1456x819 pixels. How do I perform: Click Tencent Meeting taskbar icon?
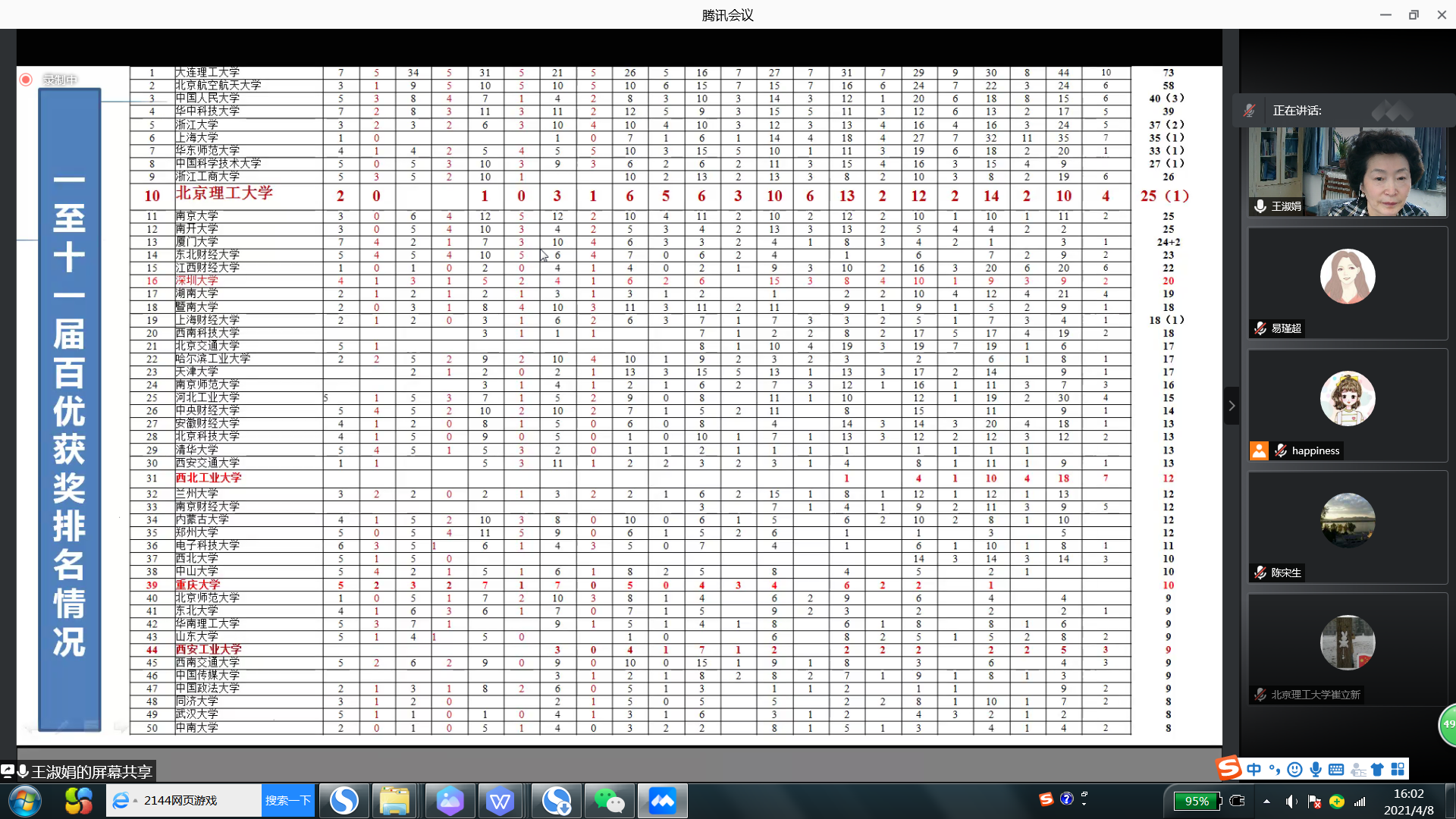tap(662, 801)
